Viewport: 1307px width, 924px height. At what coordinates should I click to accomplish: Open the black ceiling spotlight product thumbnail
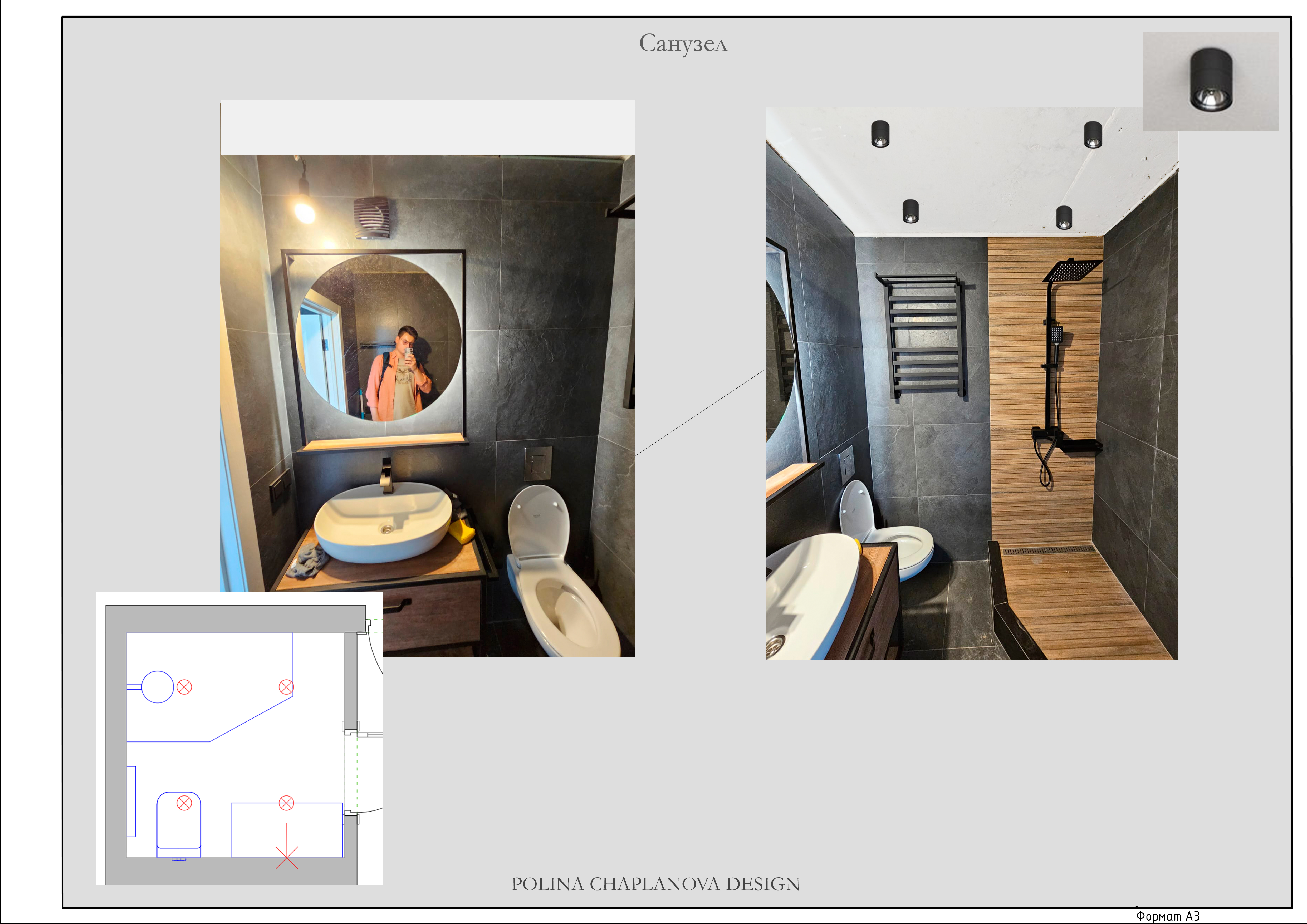(1211, 81)
